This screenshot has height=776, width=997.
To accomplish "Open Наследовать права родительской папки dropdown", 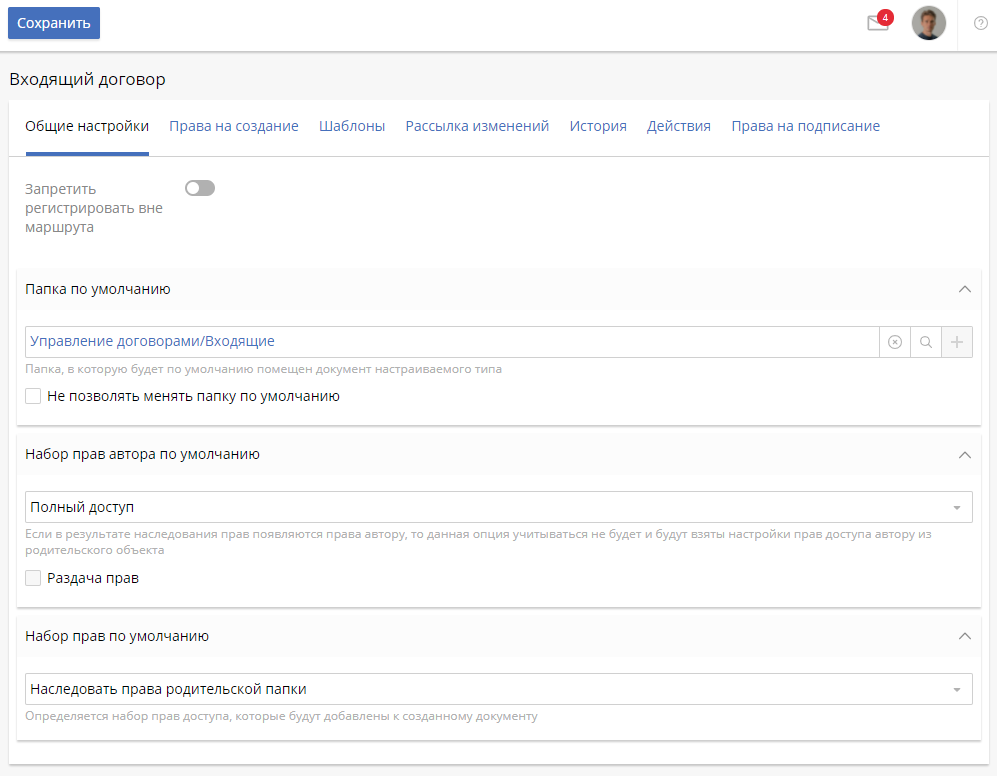I will [498, 689].
